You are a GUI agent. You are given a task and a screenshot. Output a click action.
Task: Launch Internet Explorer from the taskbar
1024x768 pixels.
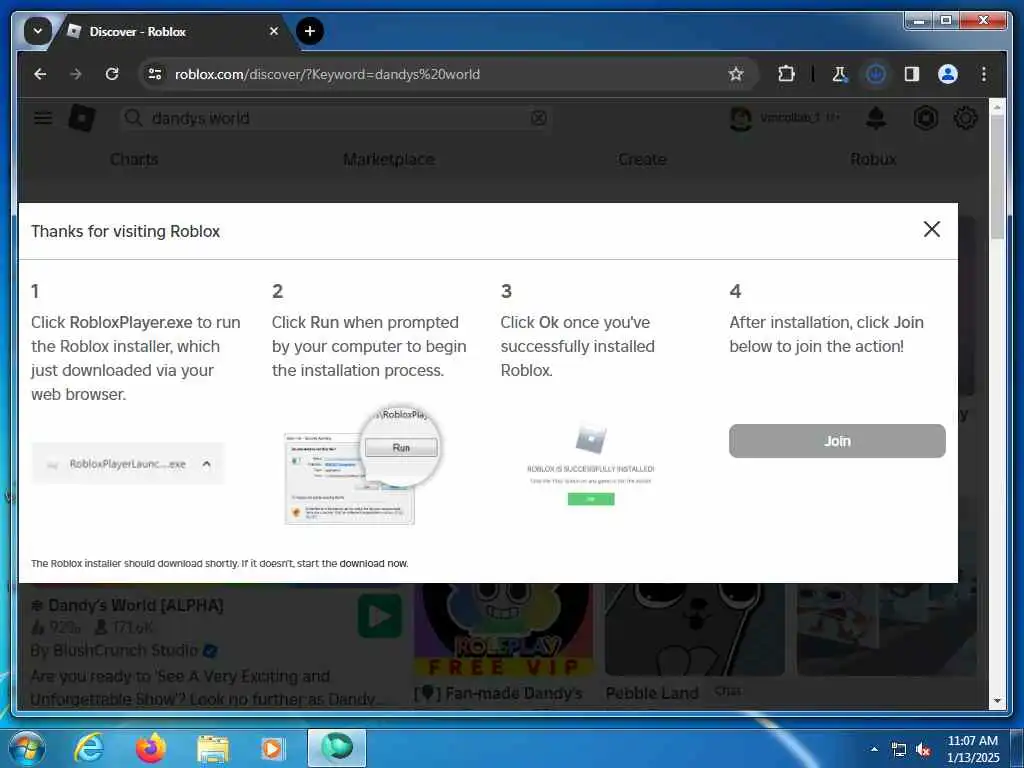(x=88, y=748)
